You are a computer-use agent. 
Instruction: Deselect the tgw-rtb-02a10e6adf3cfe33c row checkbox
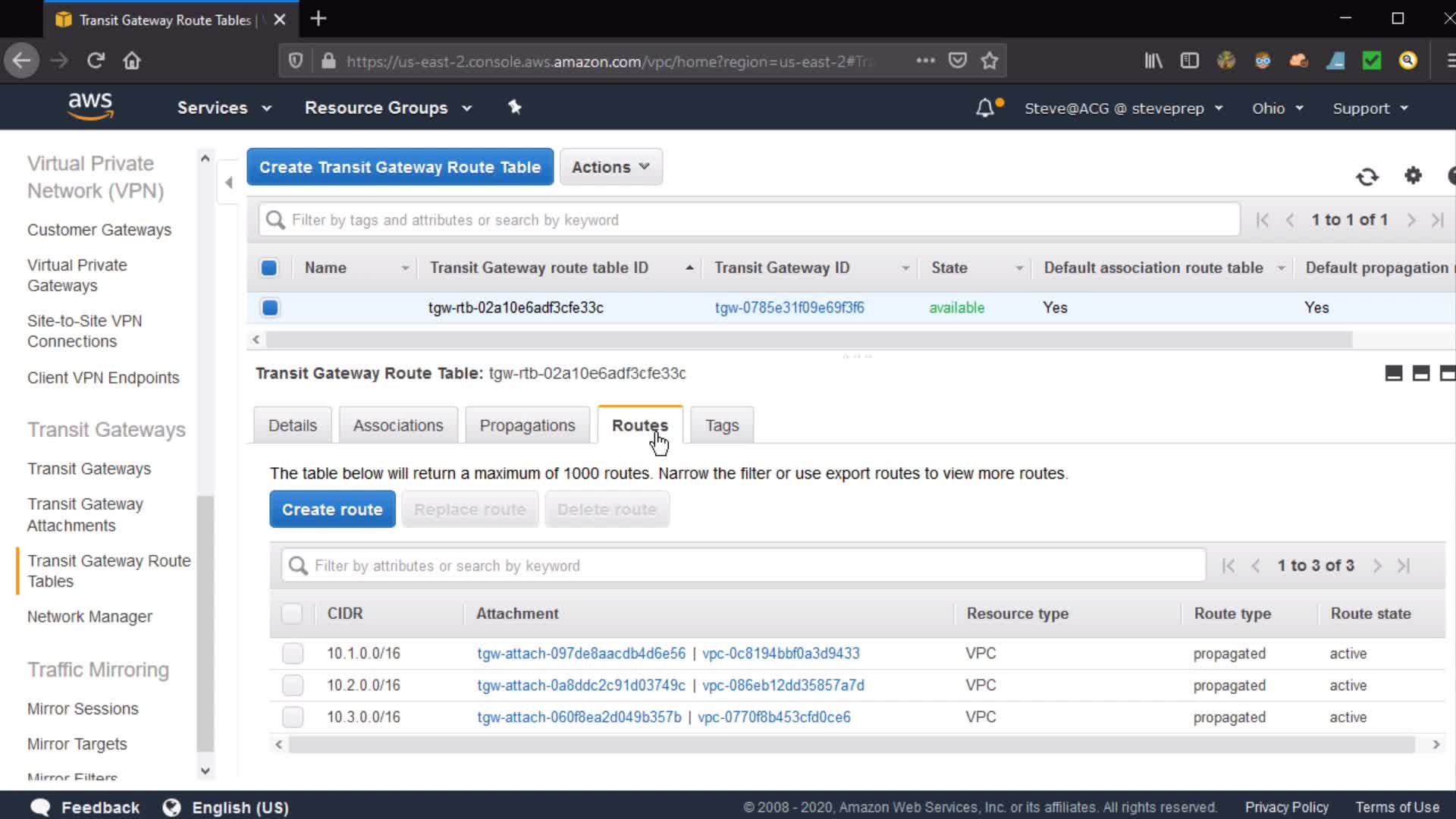pos(270,308)
